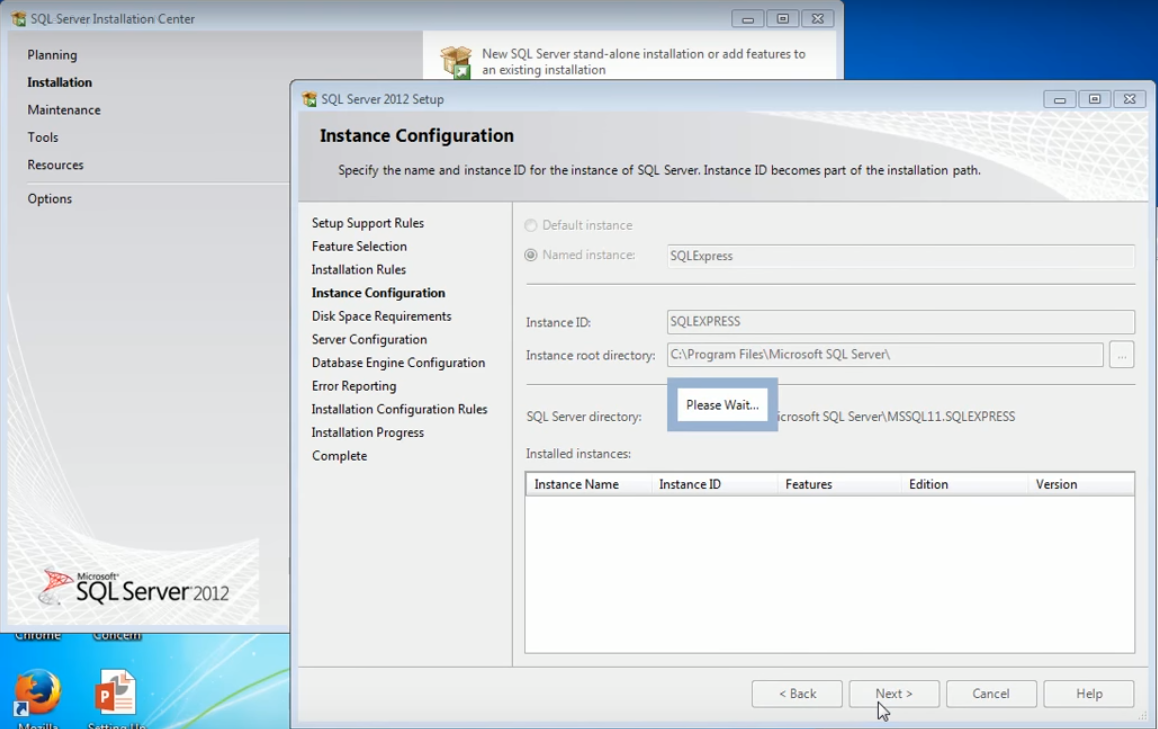
Task: Open Maintenance in Installation Center
Action: (64, 109)
